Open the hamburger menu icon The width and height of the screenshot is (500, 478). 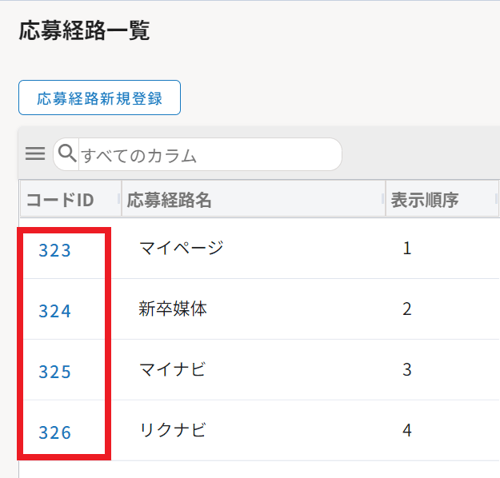point(35,154)
